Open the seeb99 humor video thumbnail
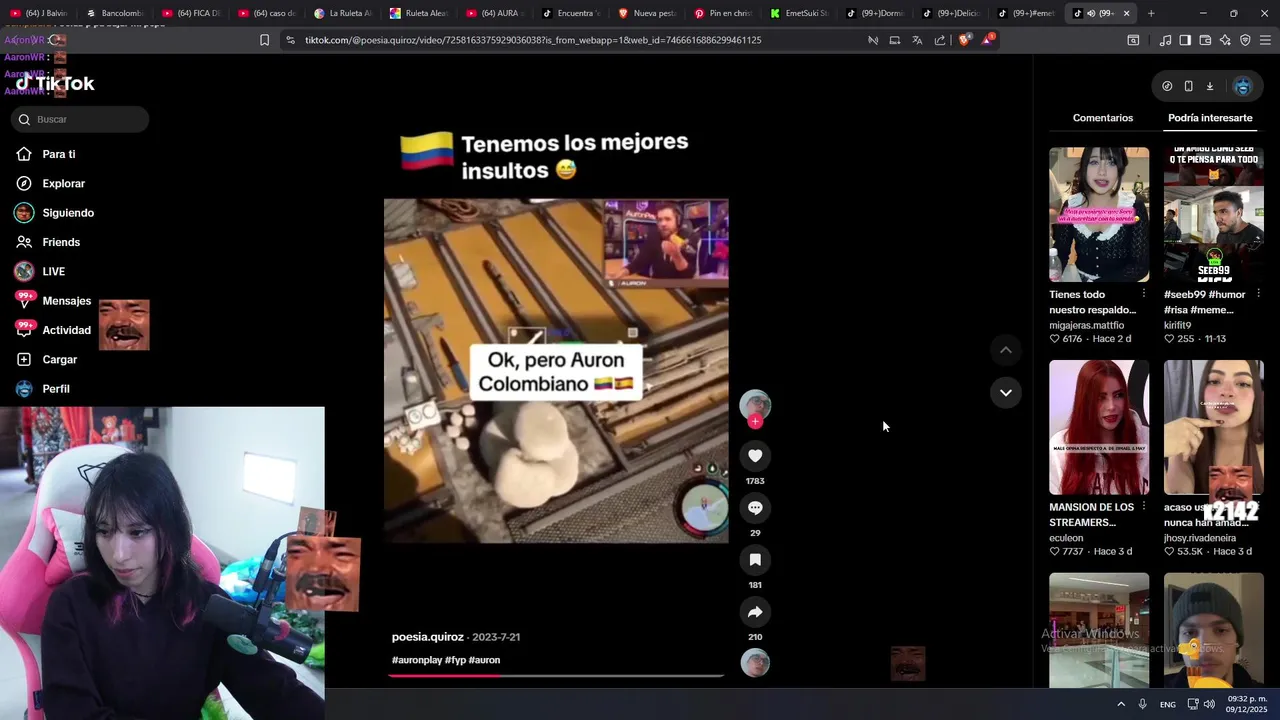Screen dimensions: 1280x720 coord(1213,215)
